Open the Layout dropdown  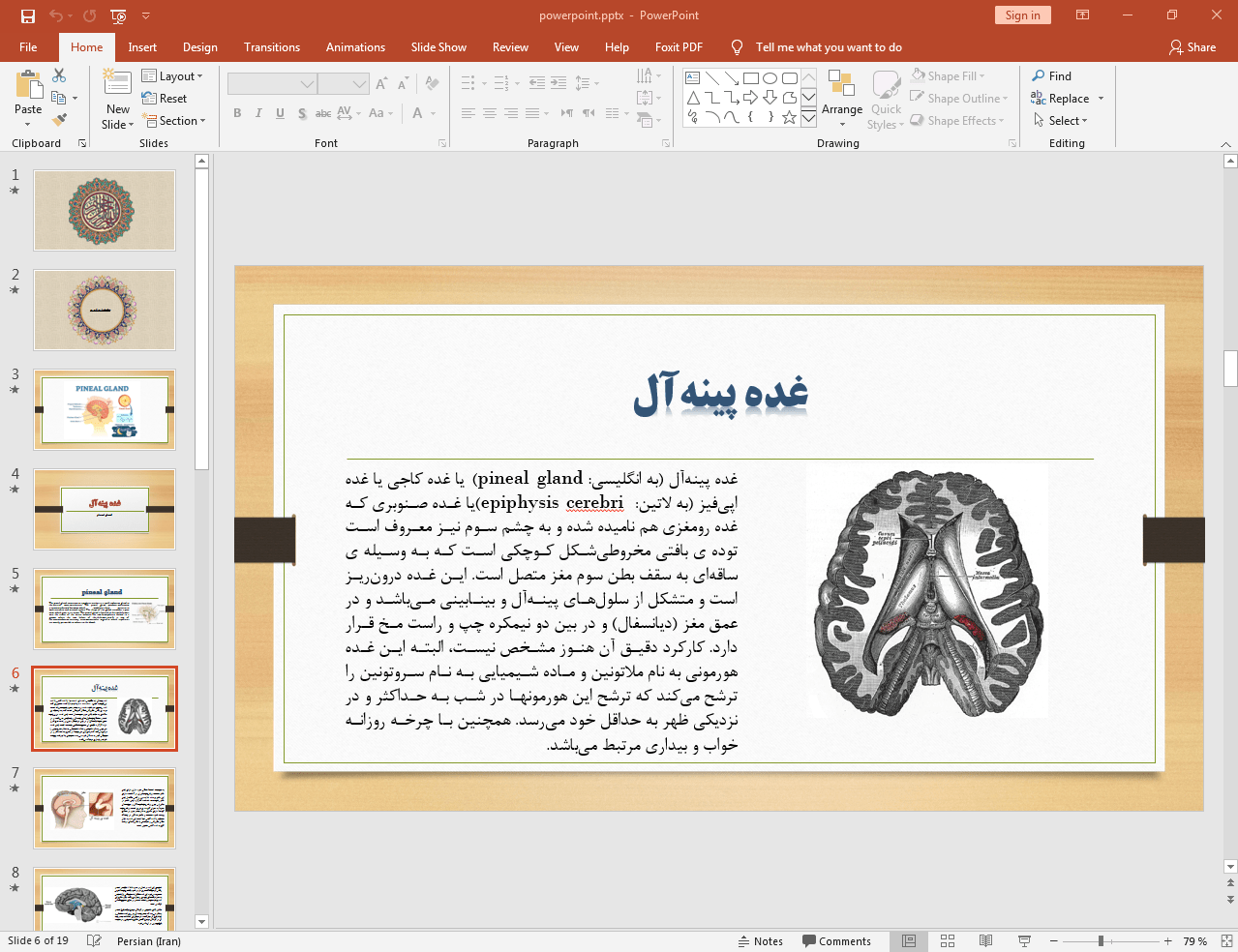172,76
